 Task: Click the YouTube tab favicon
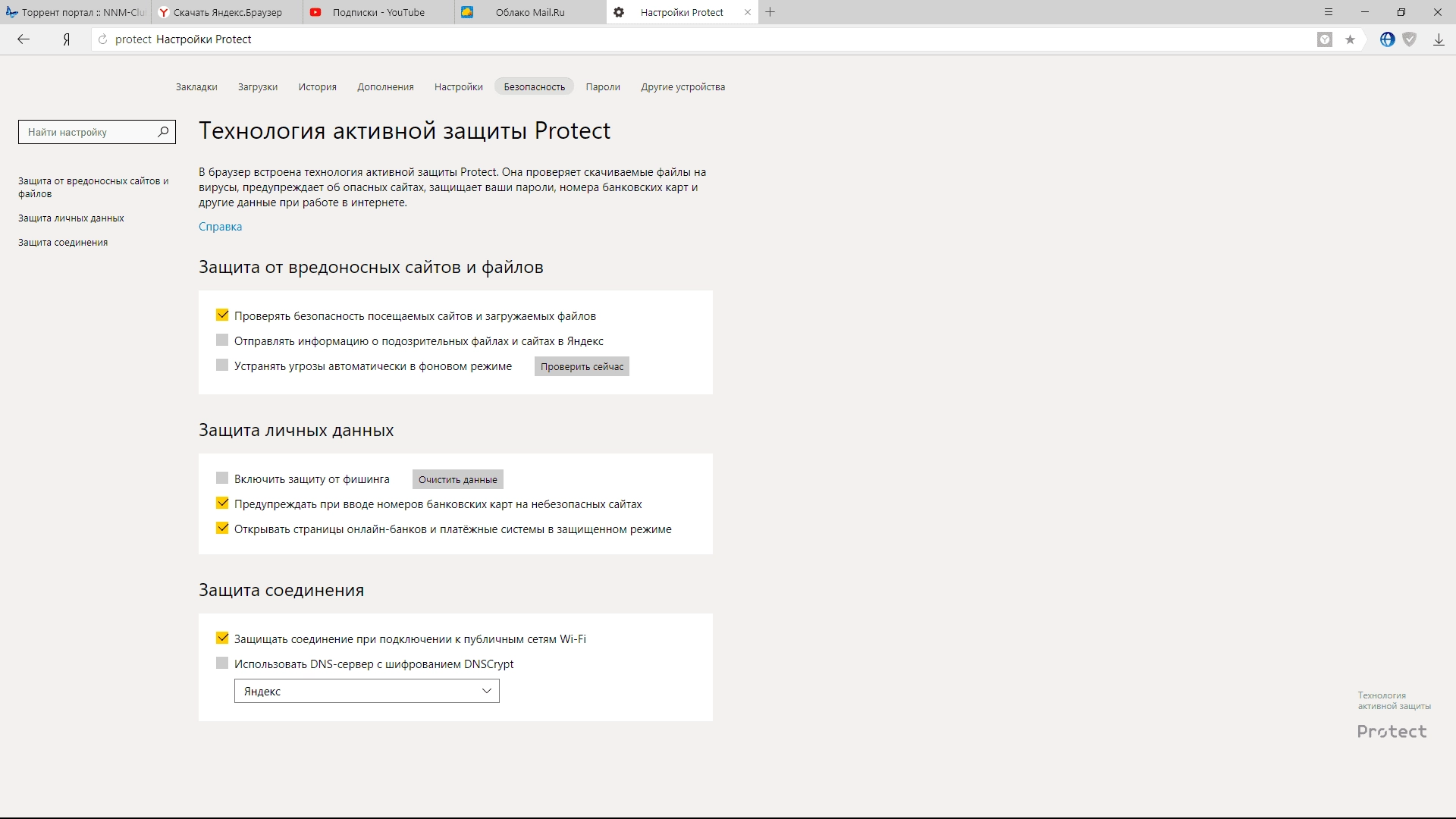[315, 12]
